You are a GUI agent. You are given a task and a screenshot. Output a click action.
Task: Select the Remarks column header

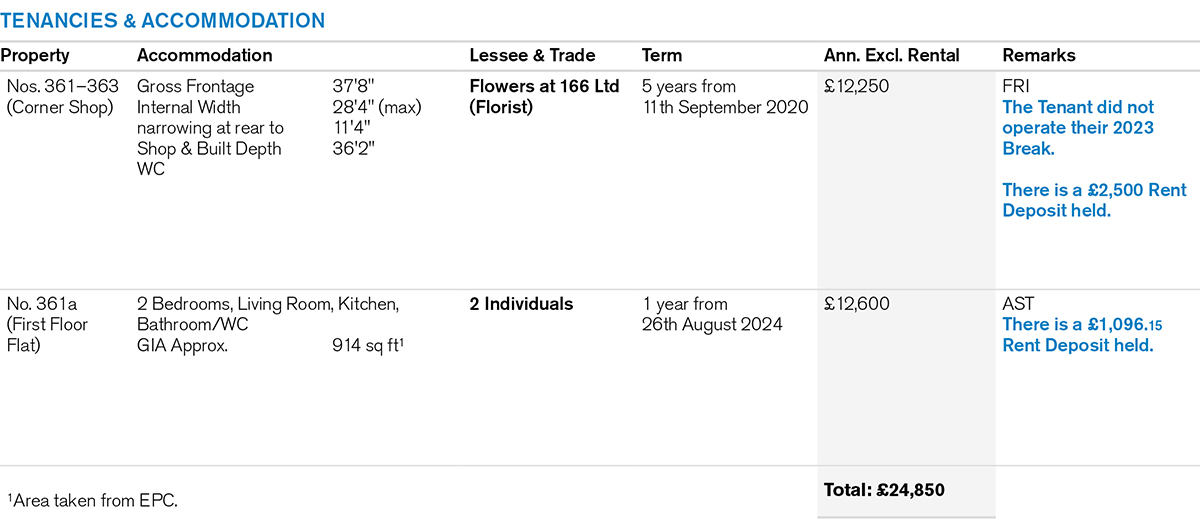[1039, 56]
